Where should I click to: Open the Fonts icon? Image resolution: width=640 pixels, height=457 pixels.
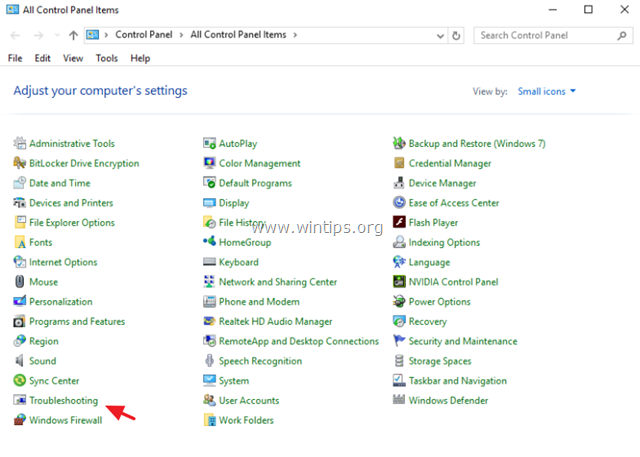coord(20,242)
